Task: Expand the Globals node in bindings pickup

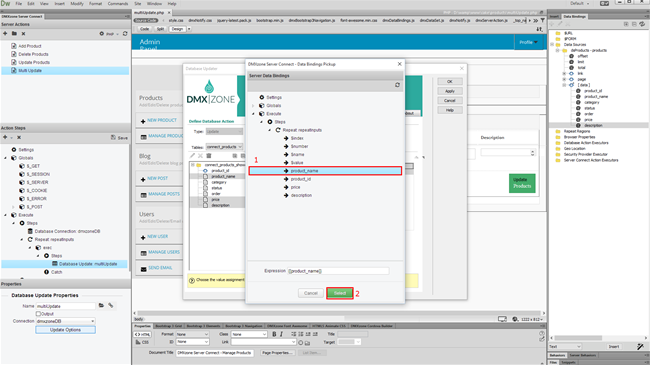Action: 254,105
